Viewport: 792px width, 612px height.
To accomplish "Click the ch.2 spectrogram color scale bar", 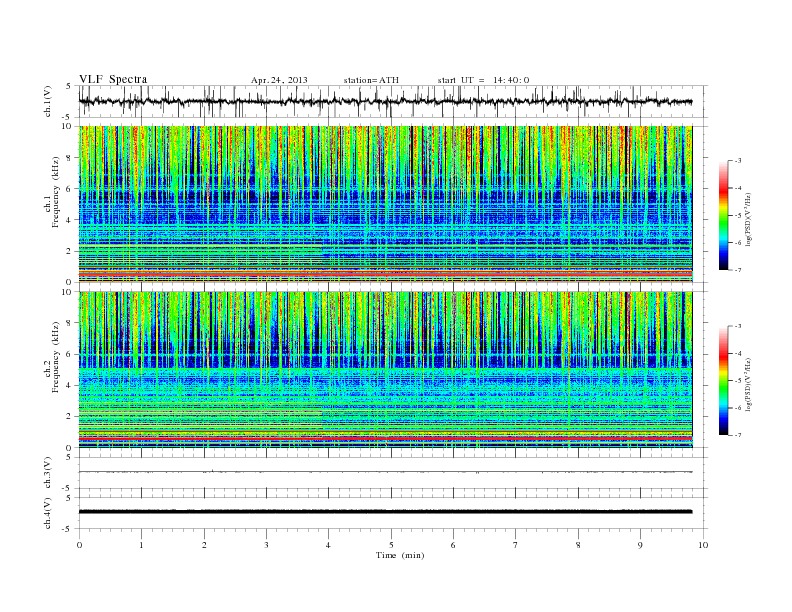I will (724, 380).
